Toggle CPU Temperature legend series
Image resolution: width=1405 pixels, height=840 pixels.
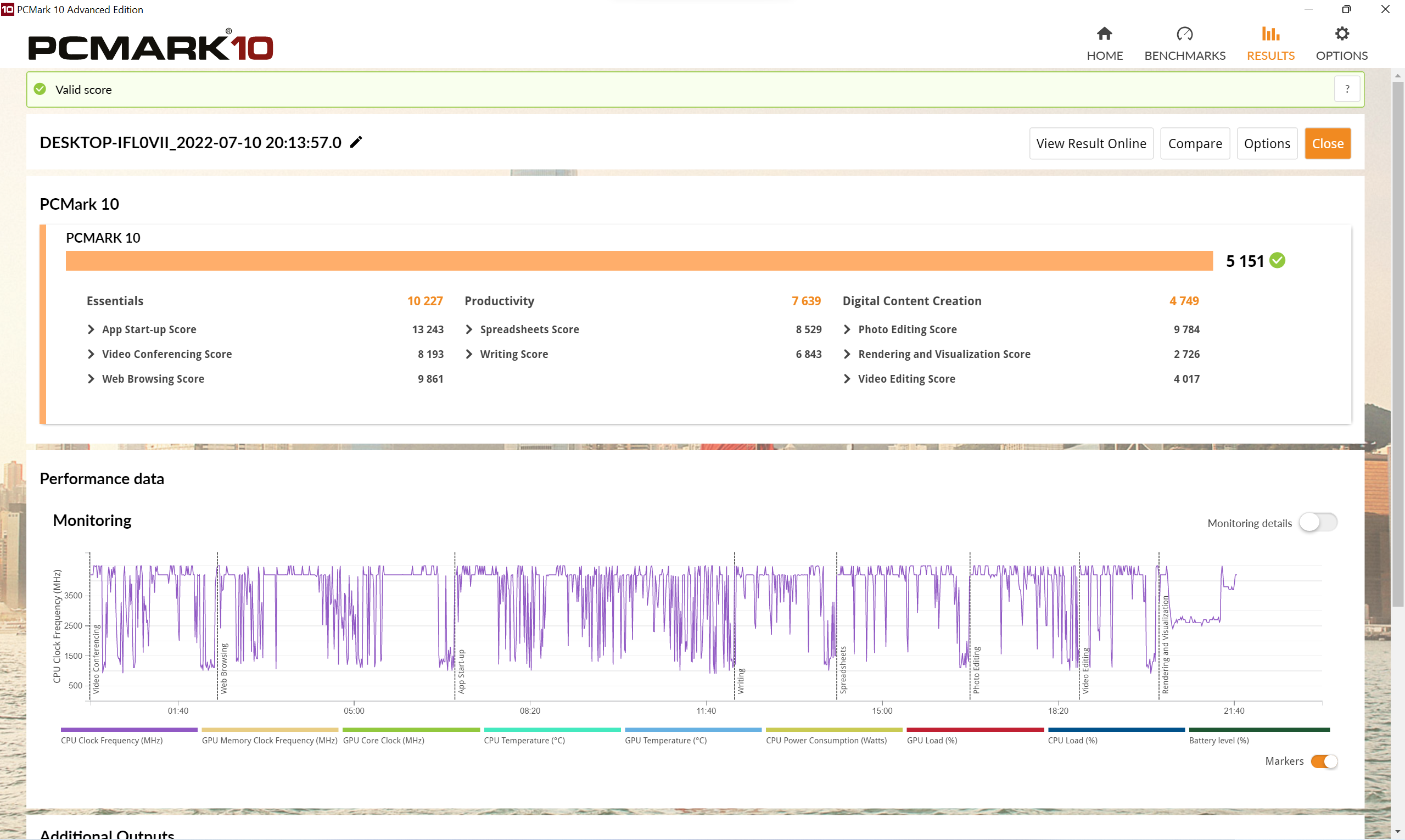click(524, 741)
